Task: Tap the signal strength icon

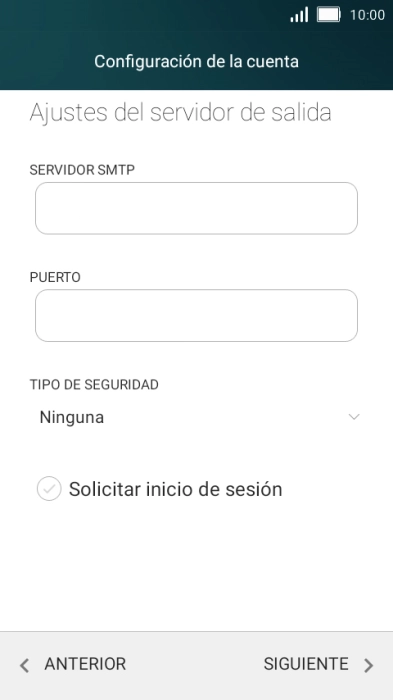Action: click(299, 15)
